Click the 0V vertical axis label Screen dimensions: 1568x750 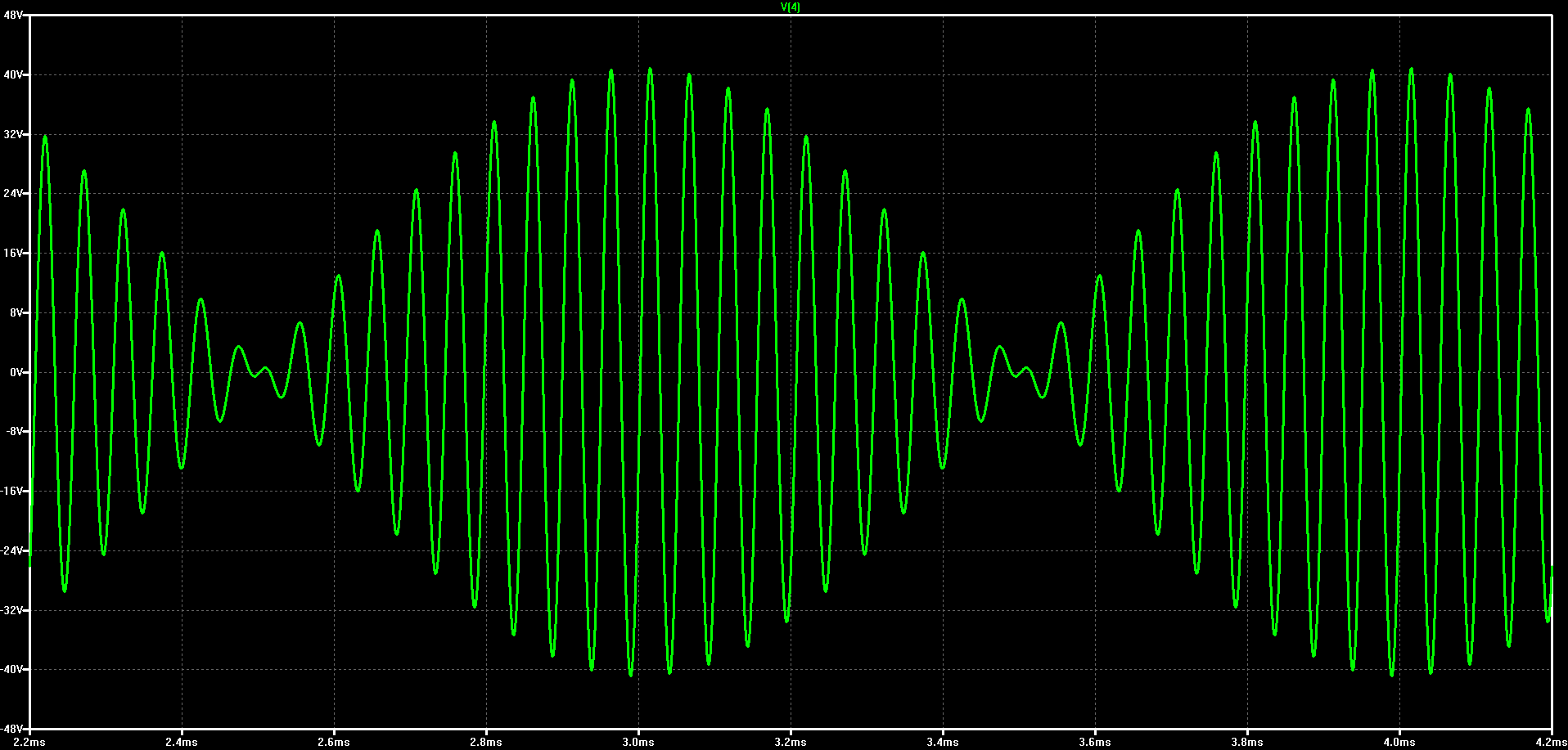16,372
